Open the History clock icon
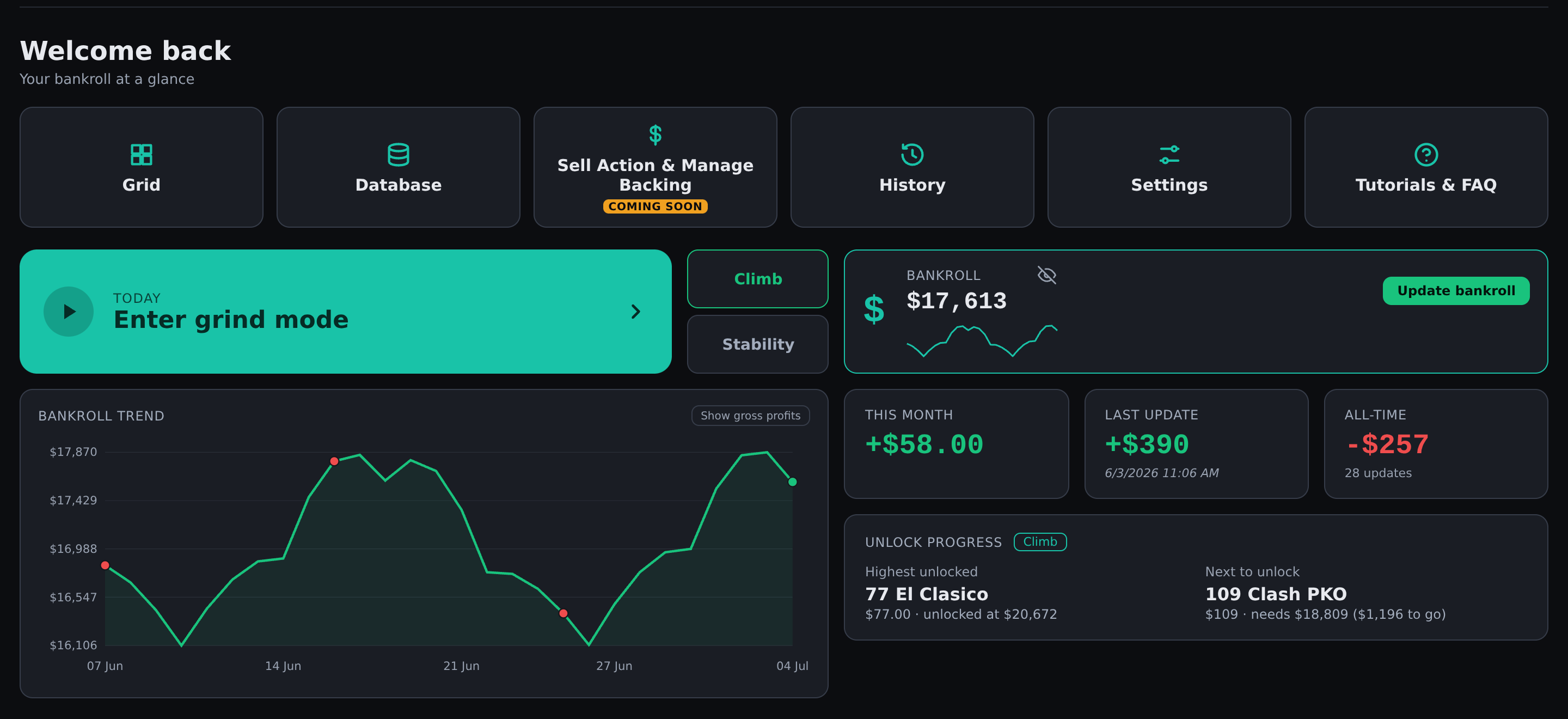Screen dimensions: 1568x719 (x=912, y=155)
